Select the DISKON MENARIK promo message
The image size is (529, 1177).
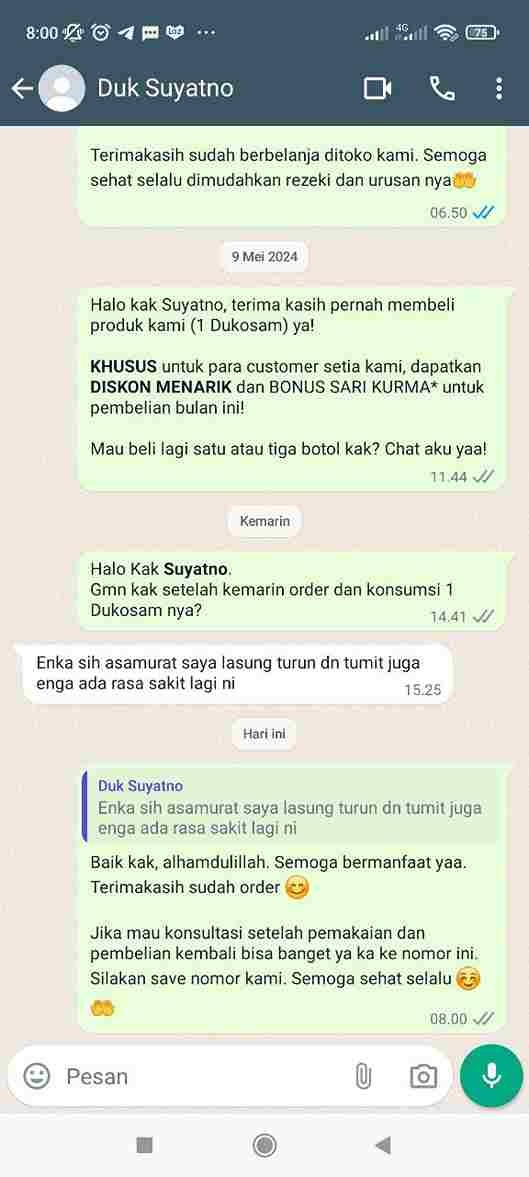coord(291,389)
